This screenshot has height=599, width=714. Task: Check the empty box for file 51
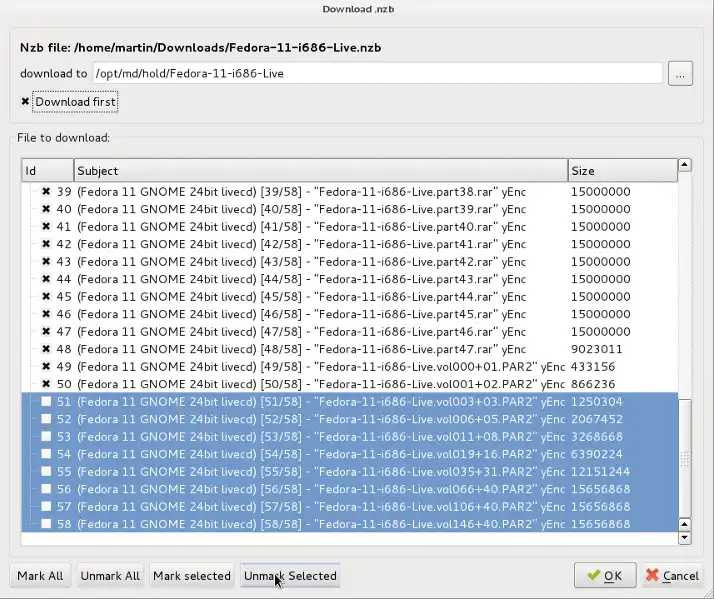tap(46, 401)
